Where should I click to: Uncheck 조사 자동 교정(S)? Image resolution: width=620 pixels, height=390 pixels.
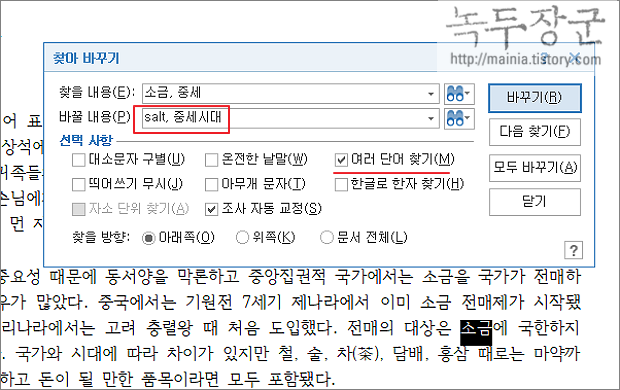212,209
